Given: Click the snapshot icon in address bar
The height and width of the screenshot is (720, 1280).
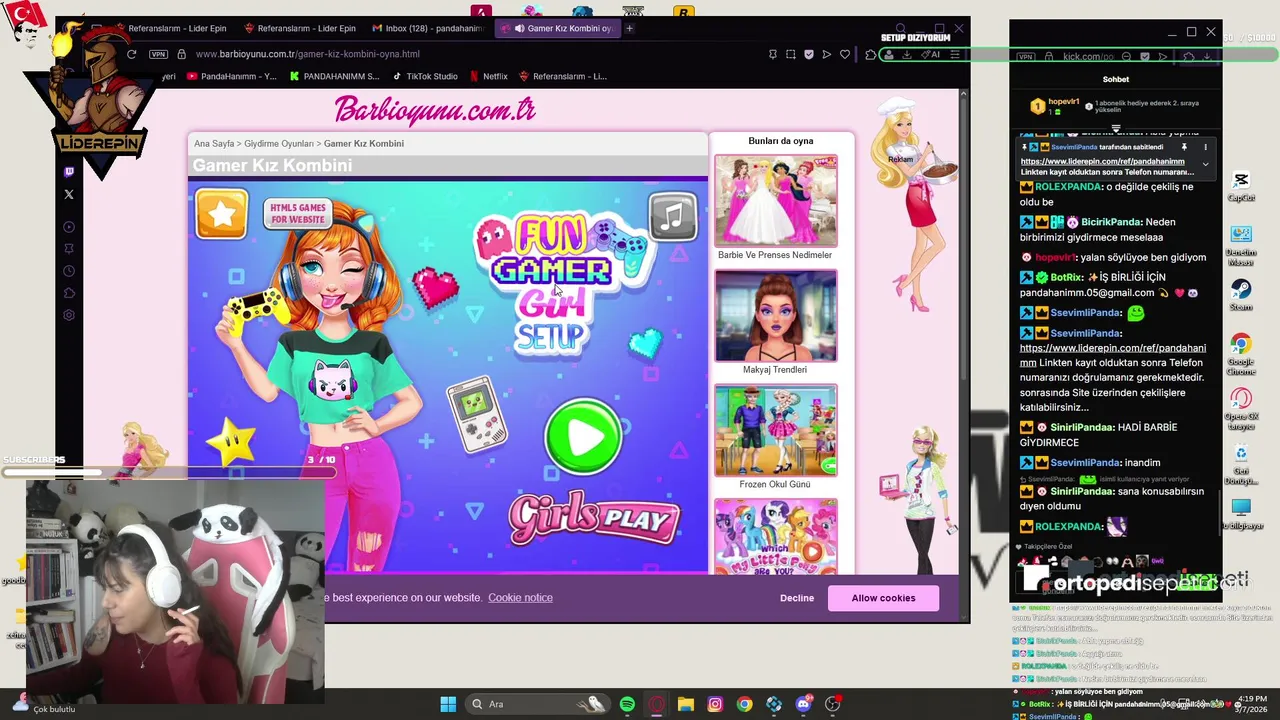Looking at the screenshot, I should tap(790, 54).
